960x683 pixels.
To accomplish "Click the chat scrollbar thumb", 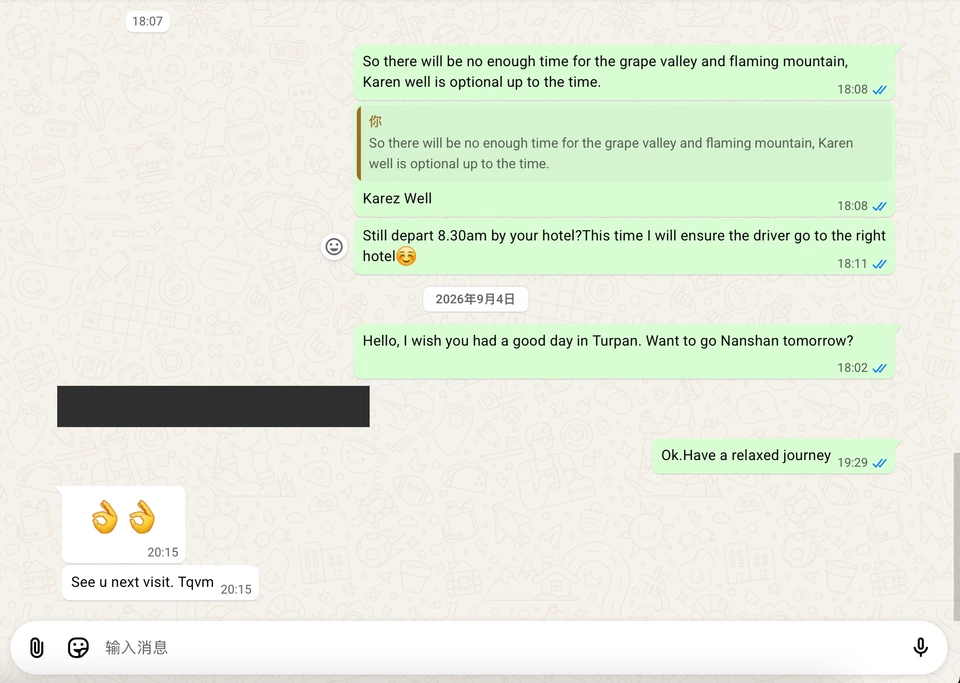I will tap(956, 536).
